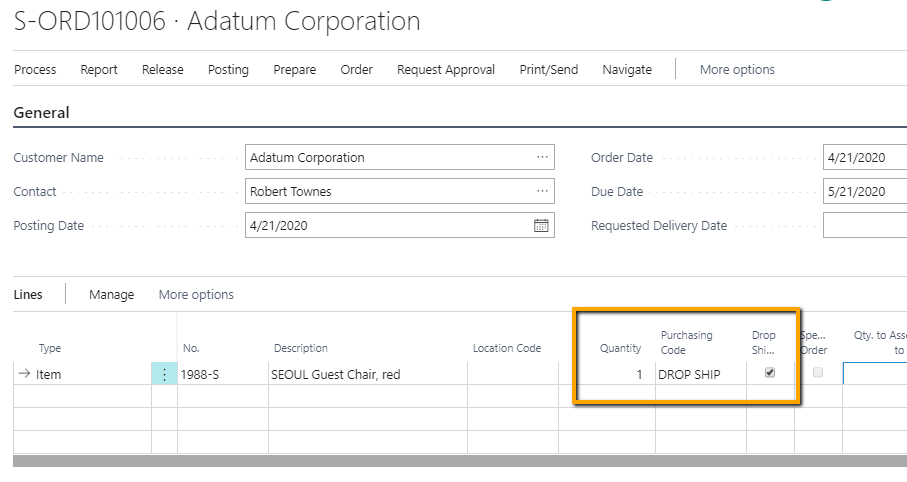Open the Process menu

[x=35, y=69]
